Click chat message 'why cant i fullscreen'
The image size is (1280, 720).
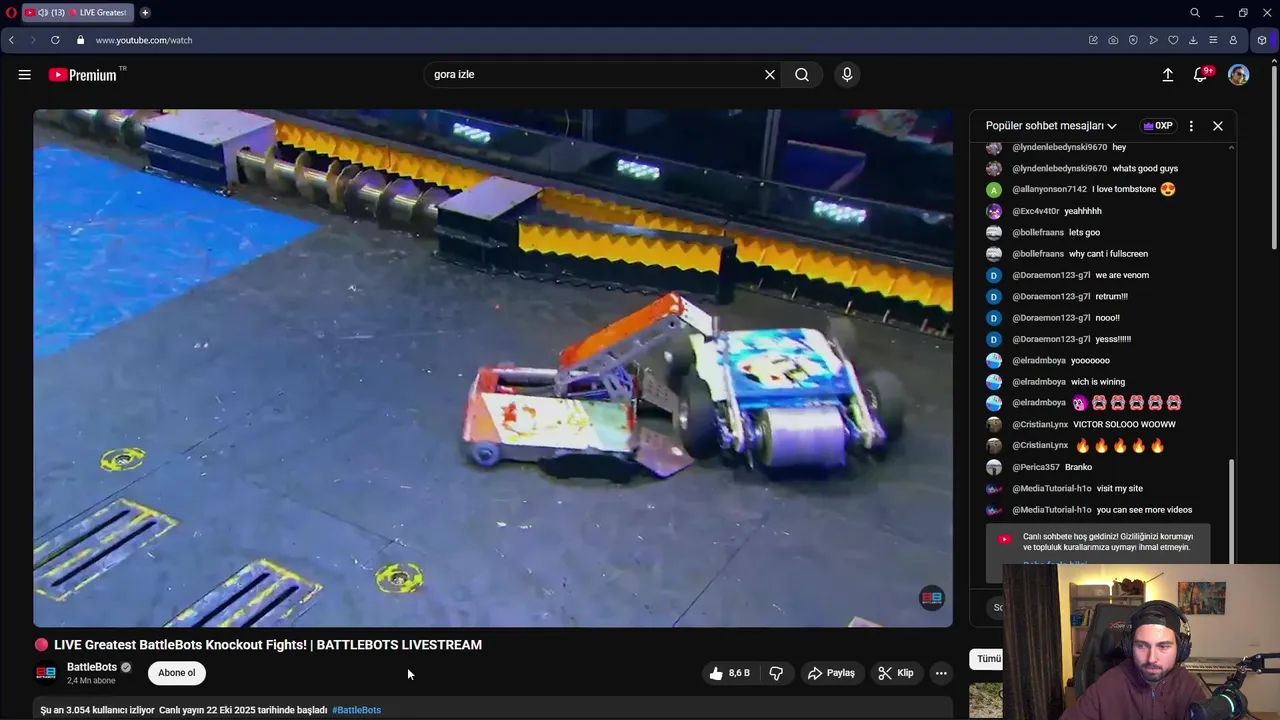tap(1108, 254)
